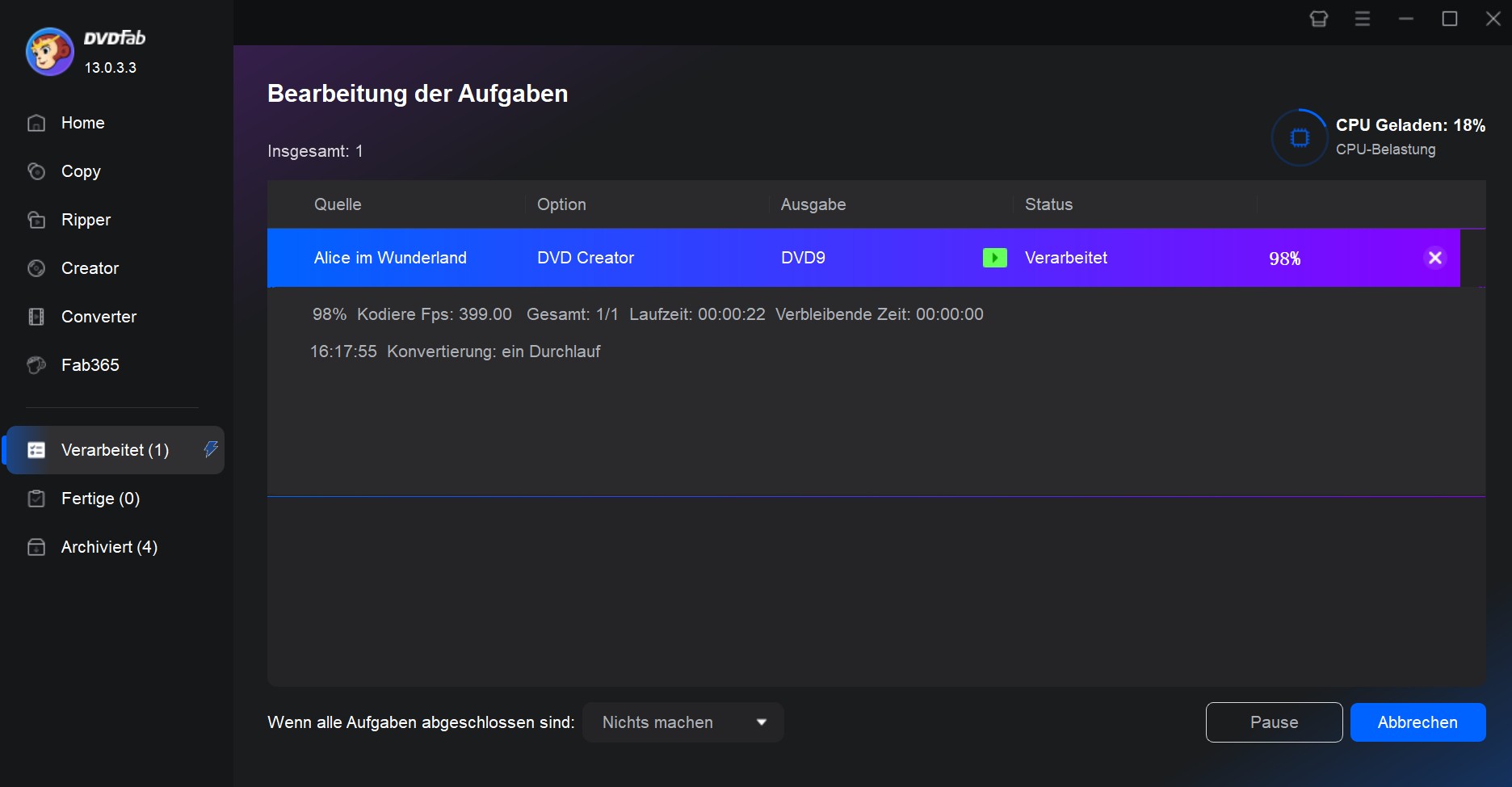Click the Abbrechen button

click(x=1417, y=722)
